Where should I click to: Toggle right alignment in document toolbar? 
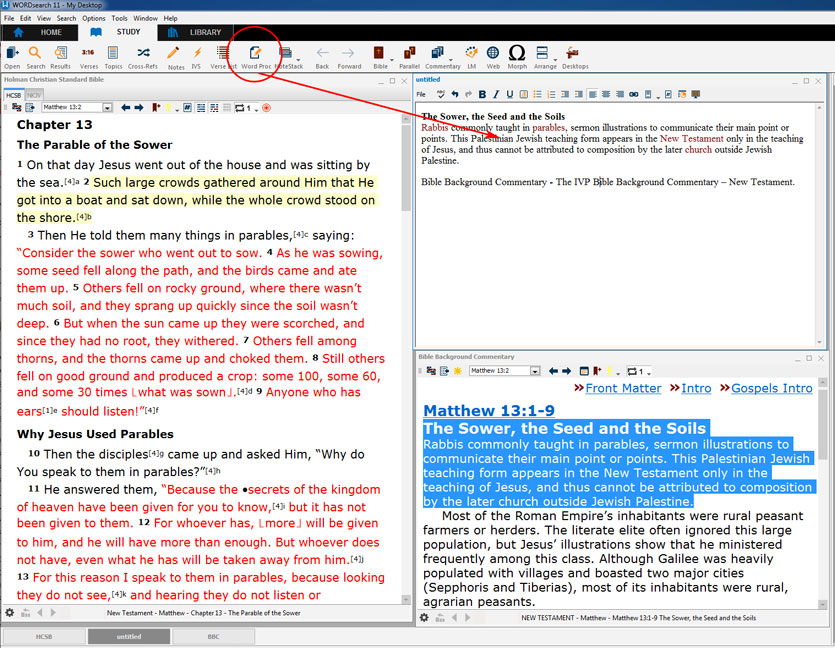pyautogui.click(x=620, y=94)
